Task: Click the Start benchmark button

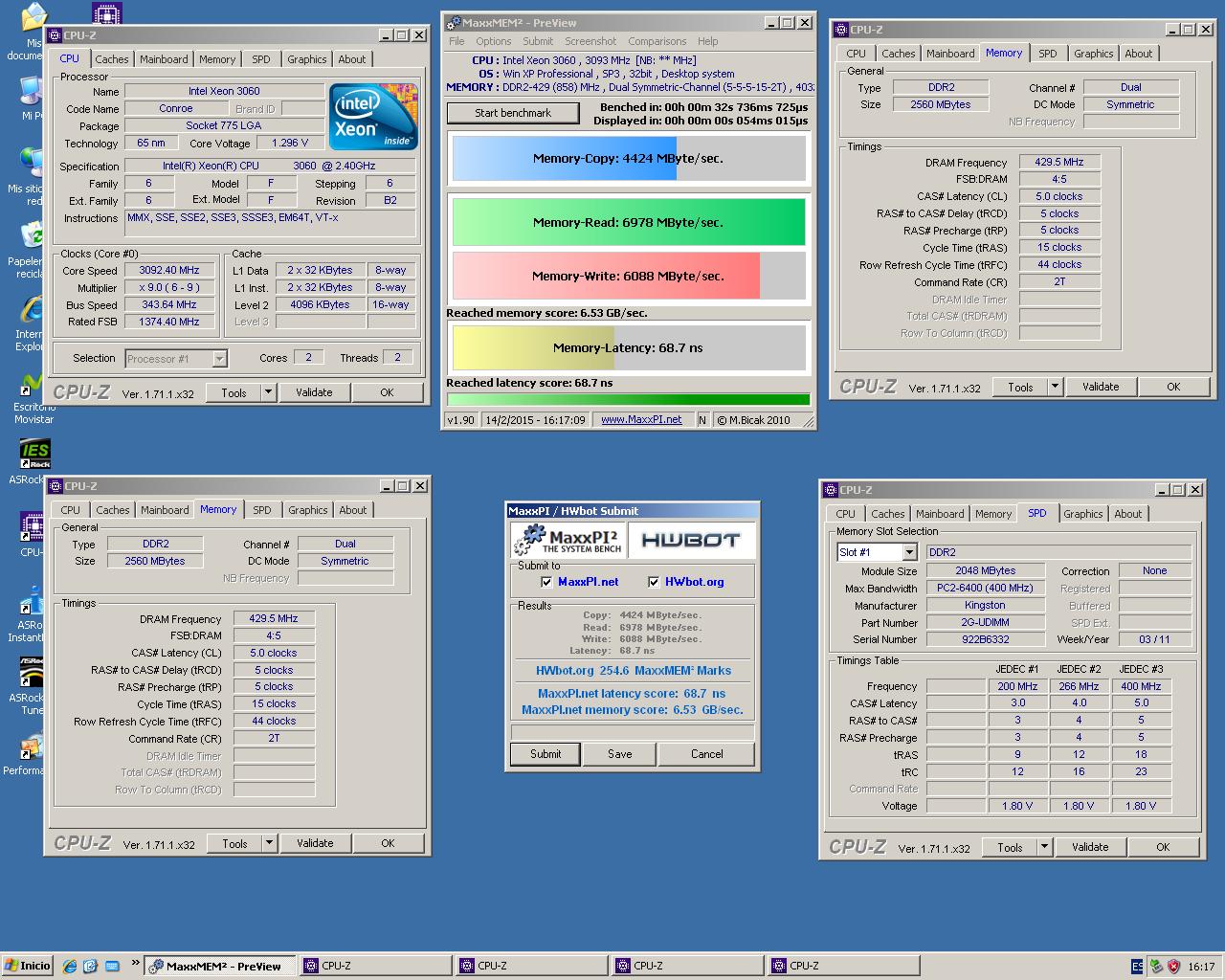Action: point(513,113)
